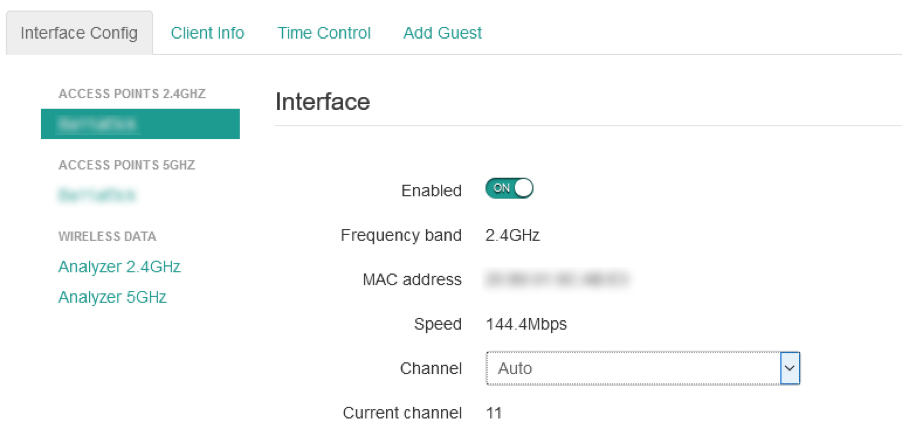Click the blurred MAC address value
The height and width of the screenshot is (436, 902).
pyautogui.click(x=556, y=280)
